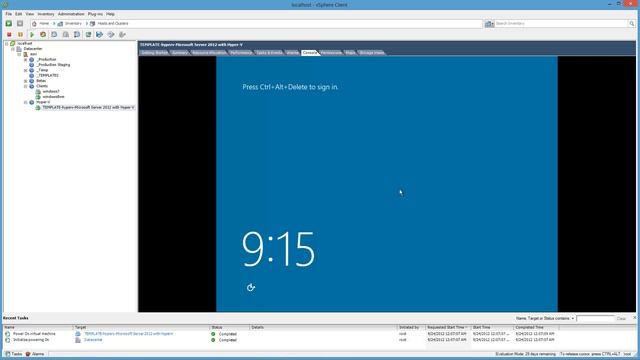Click the blue arrow toolbar icon beside Launch Console
640x360 pixels.
pyautogui.click(x=99, y=35)
